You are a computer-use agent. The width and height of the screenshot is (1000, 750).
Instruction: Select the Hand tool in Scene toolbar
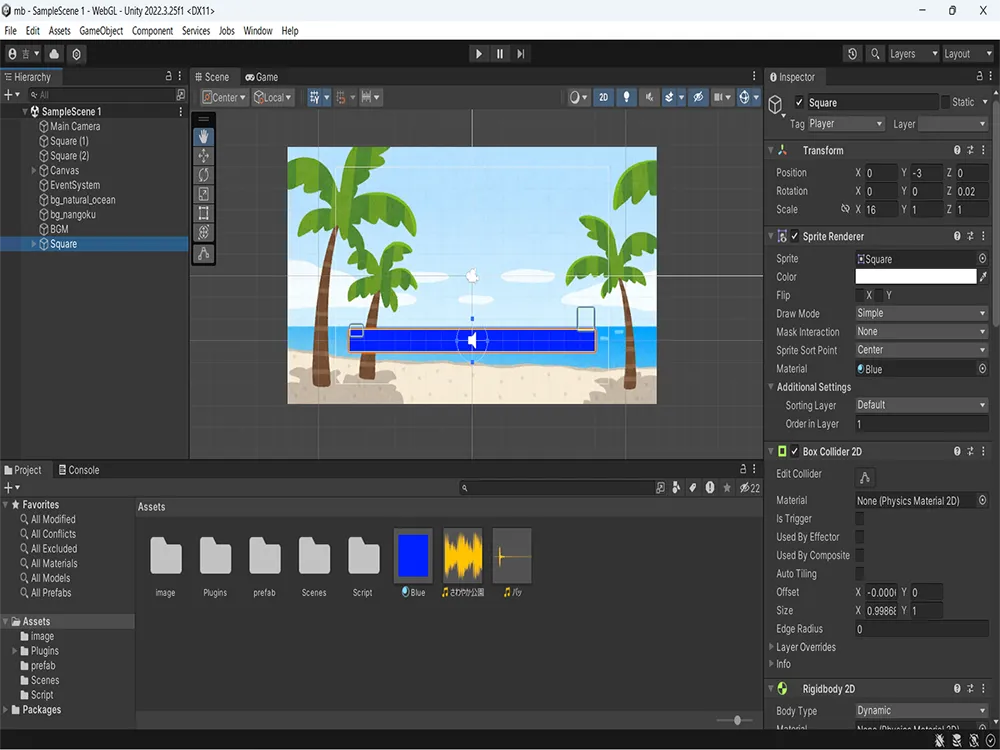point(203,136)
